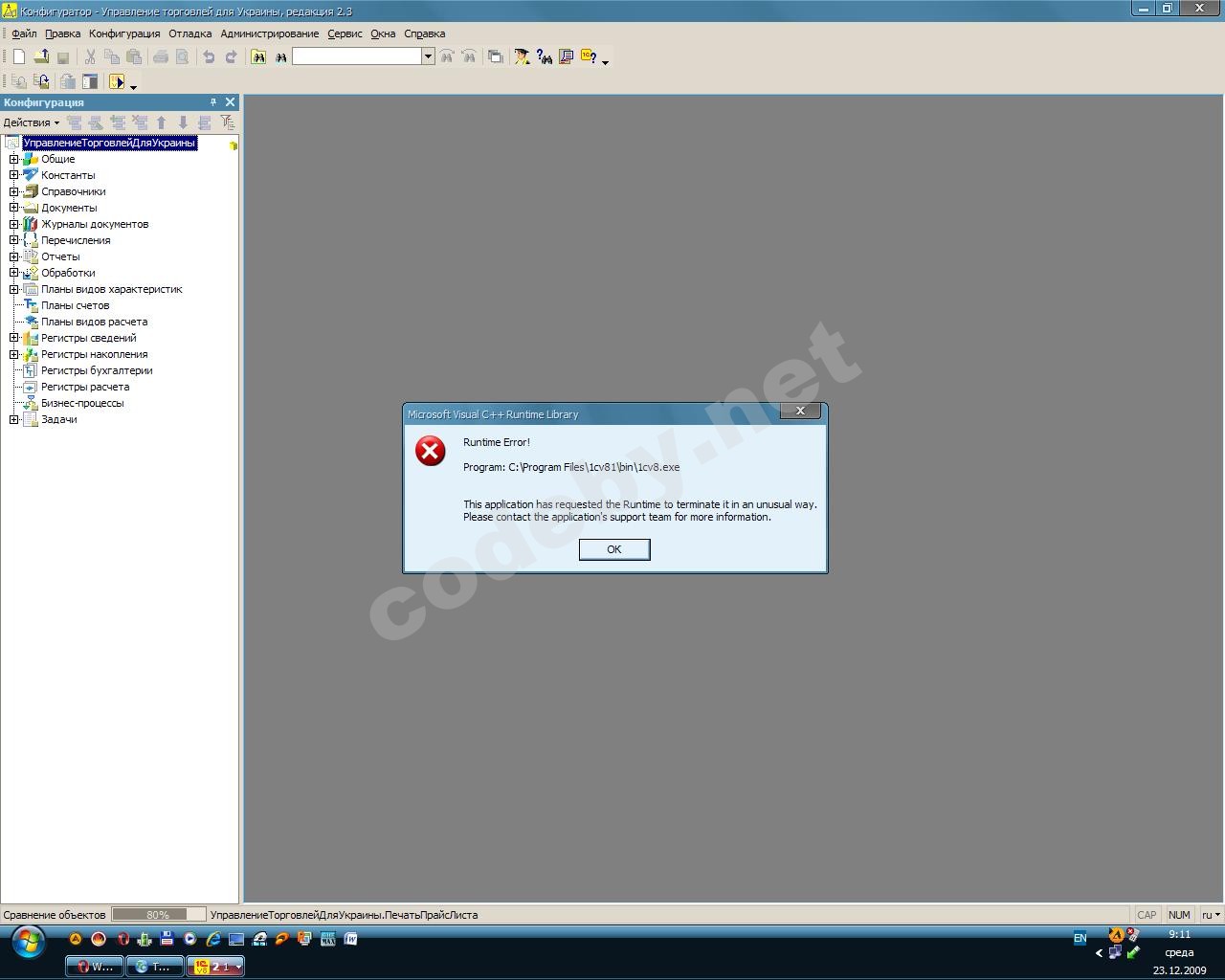
Task: Click the Paste clipboard icon
Action: (134, 57)
